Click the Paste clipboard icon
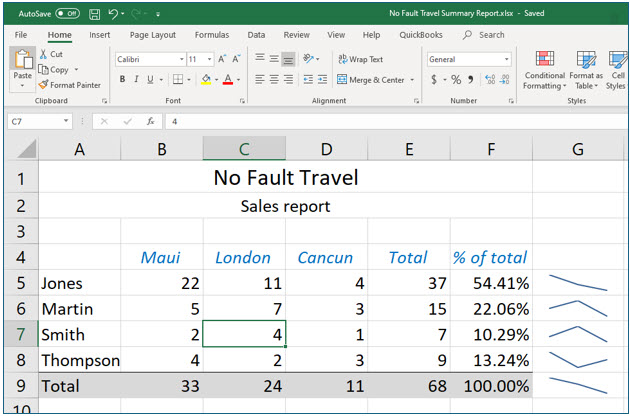 pos(23,59)
